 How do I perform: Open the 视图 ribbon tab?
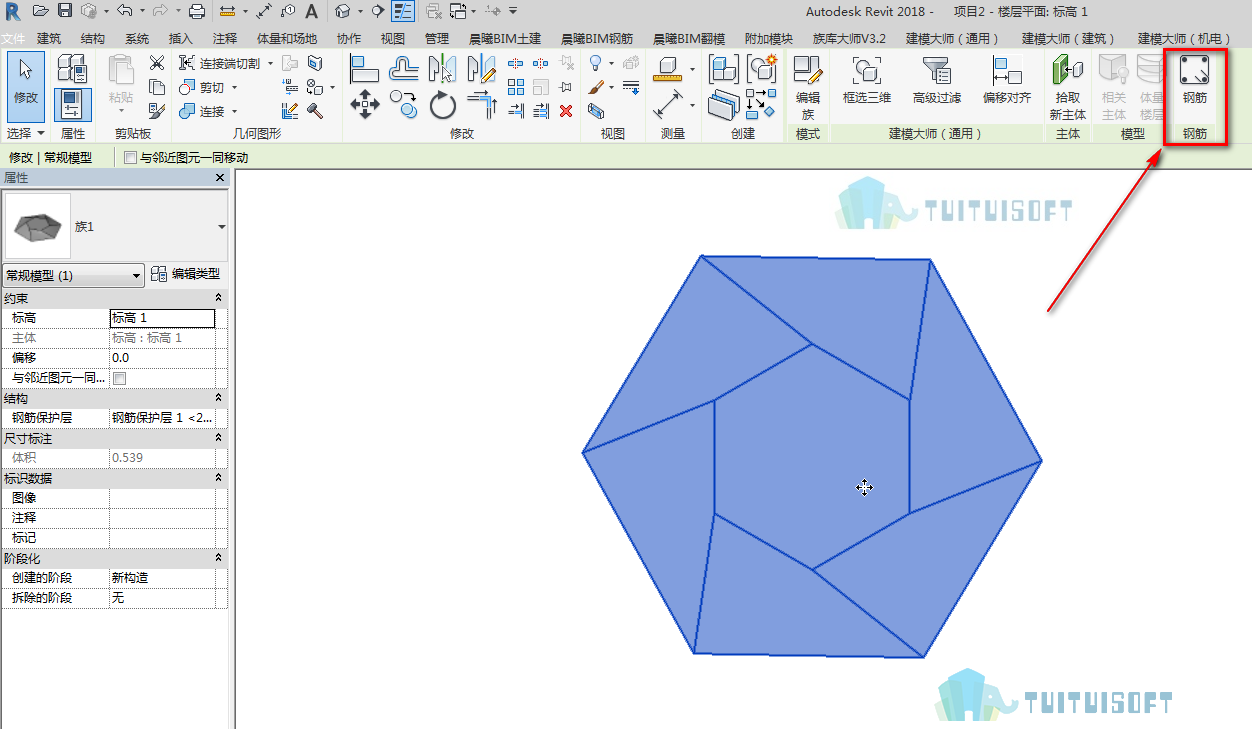point(393,39)
